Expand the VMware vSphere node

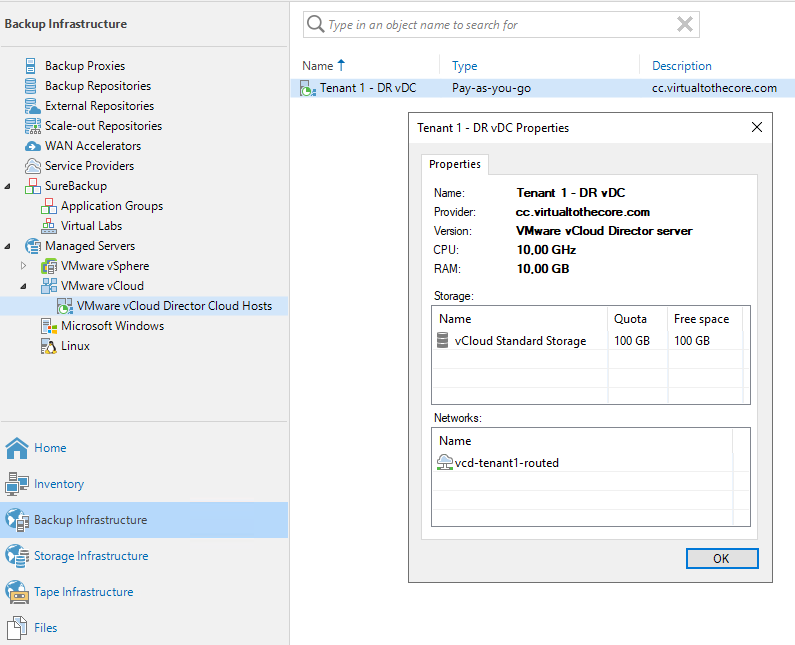click(x=23, y=266)
